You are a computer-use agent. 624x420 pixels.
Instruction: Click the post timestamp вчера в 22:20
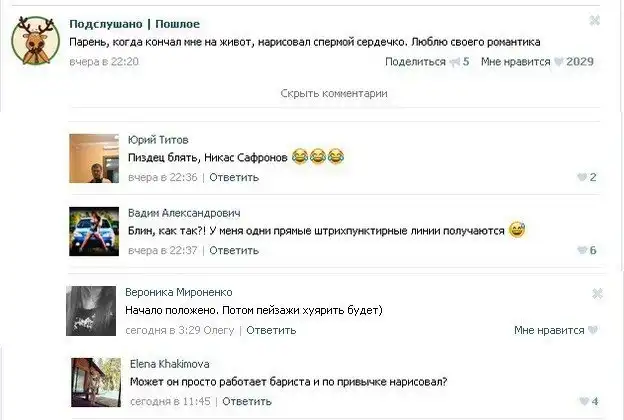(104, 62)
